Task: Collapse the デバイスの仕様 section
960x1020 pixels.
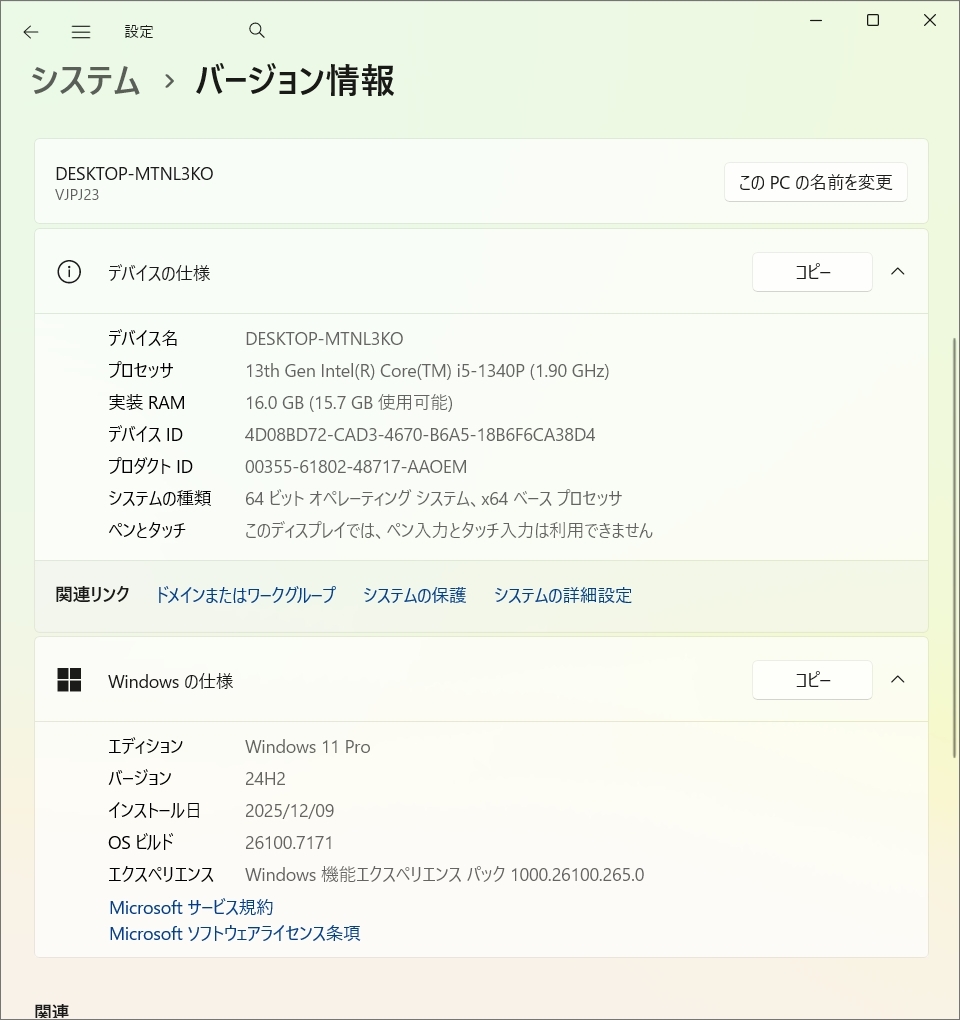Action: tap(897, 271)
